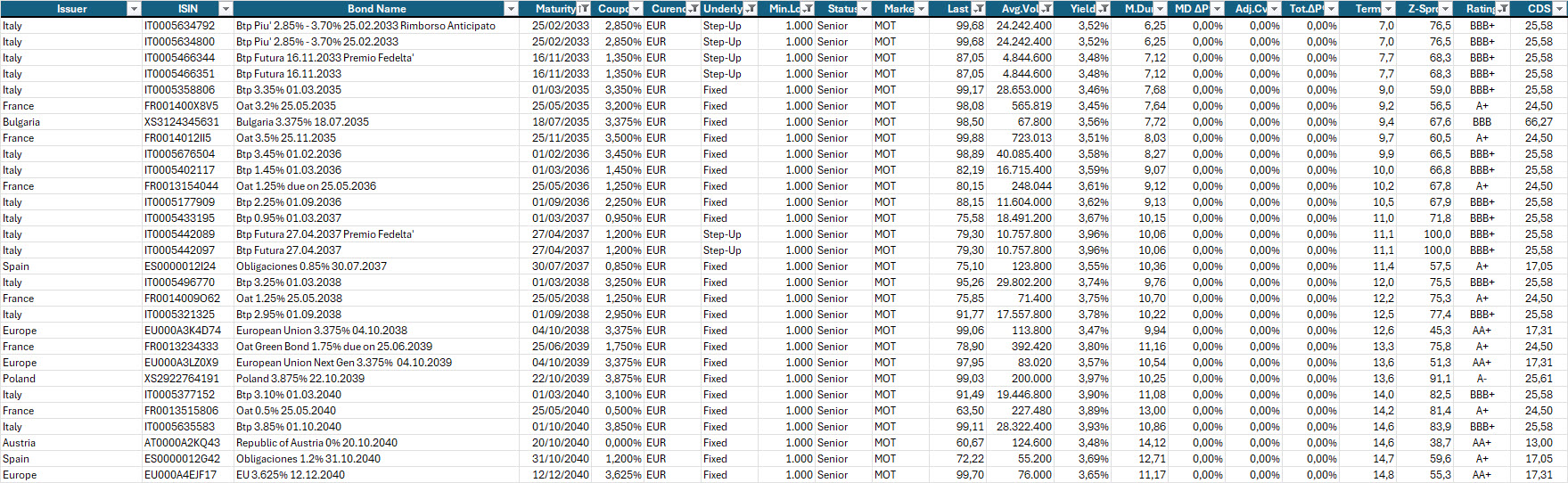
Task: Click the active filter icon on Currency column
Action: (693, 9)
